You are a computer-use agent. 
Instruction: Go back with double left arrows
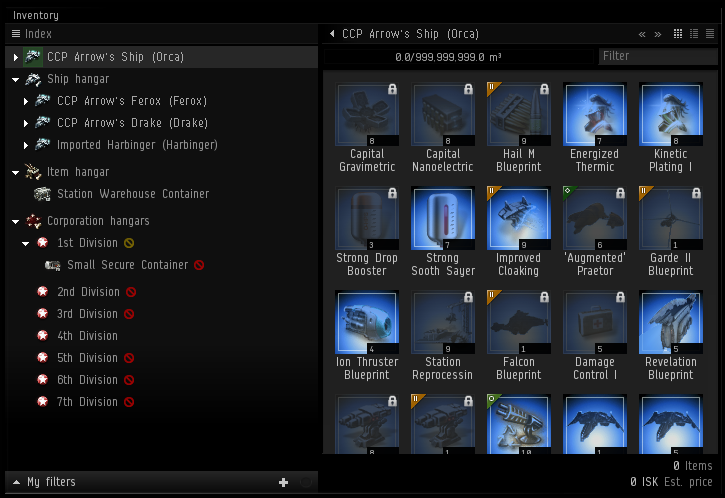click(642, 34)
